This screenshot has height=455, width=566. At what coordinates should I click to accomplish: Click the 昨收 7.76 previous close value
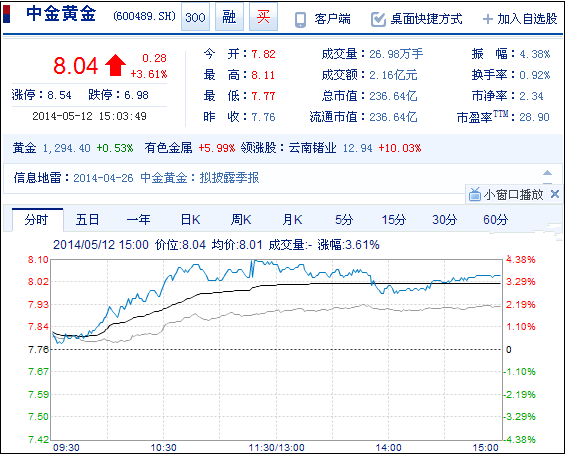click(x=264, y=117)
